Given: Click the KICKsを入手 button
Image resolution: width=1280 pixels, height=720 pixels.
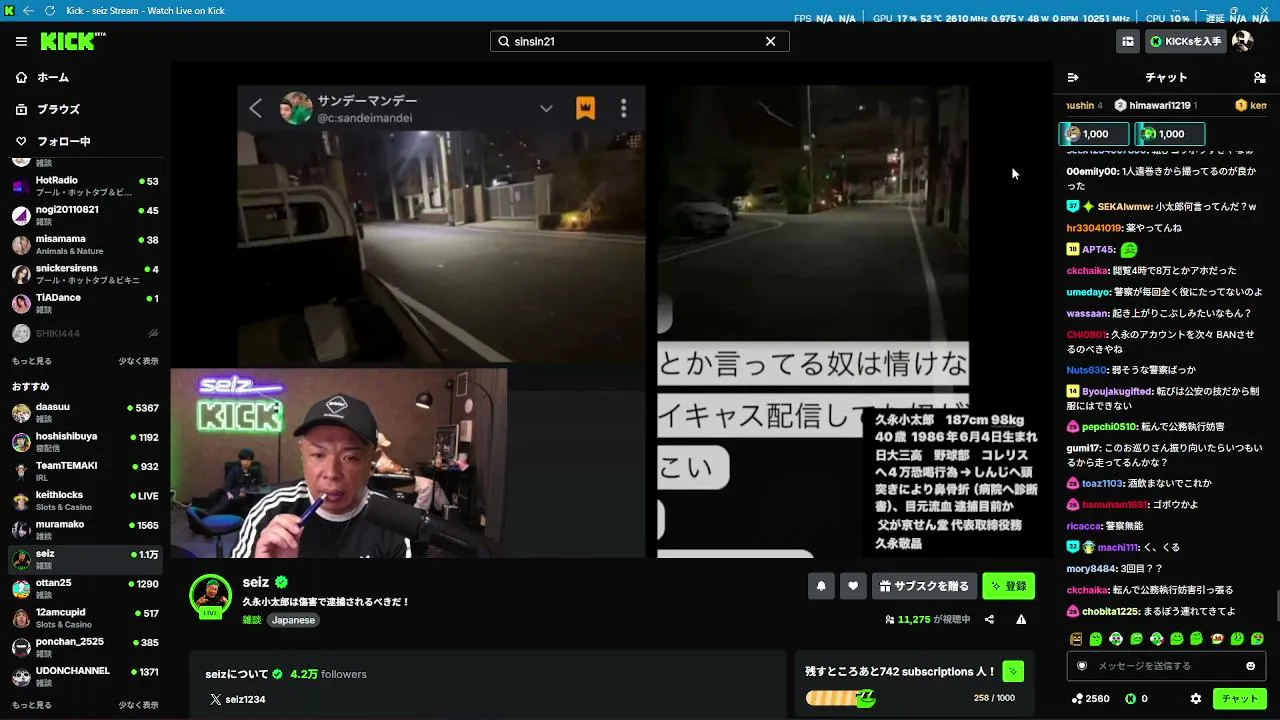Looking at the screenshot, I should coord(1186,41).
